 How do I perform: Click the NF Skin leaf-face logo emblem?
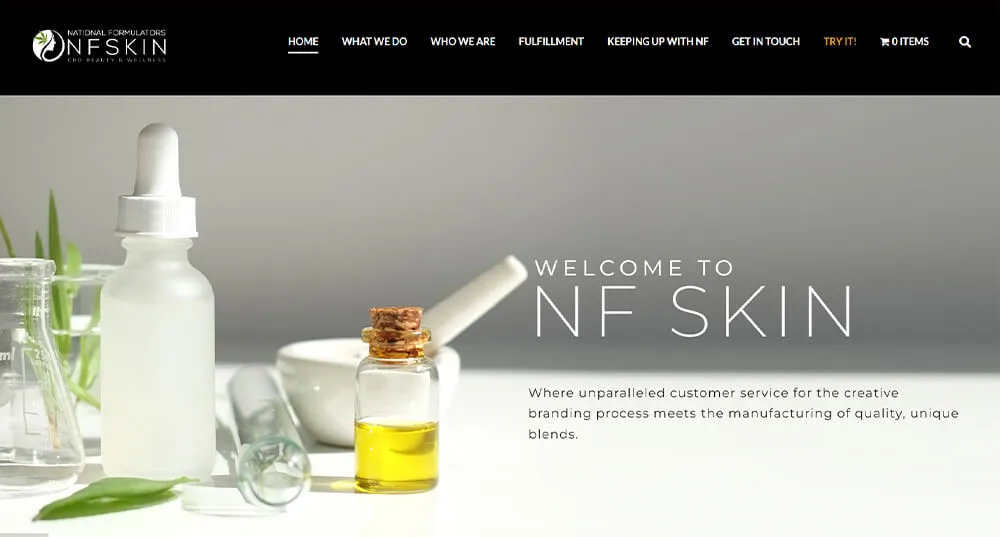click(48, 46)
